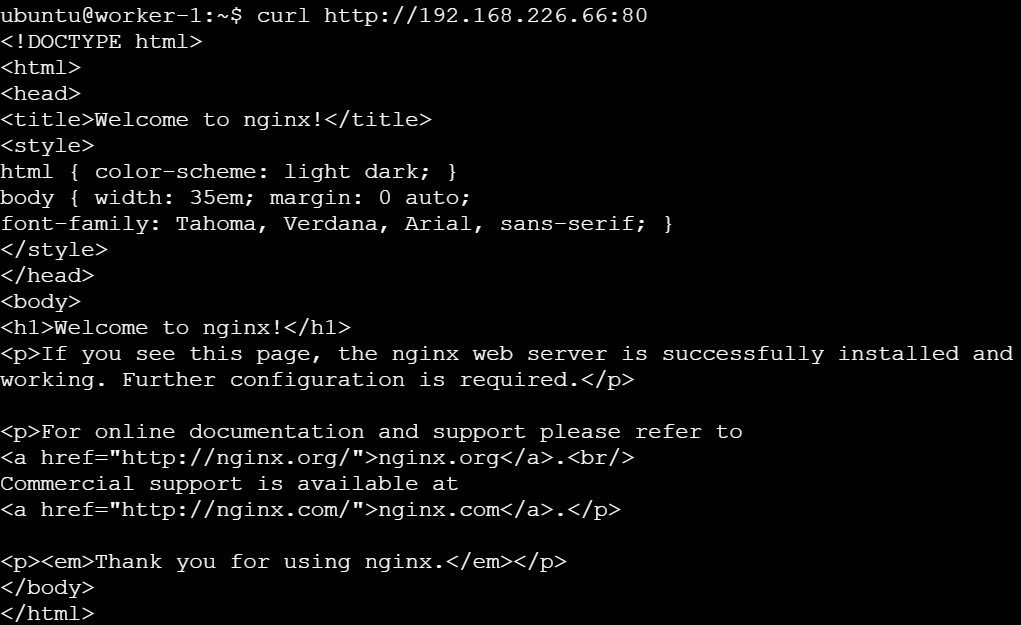Click the color-scheme: light dark text
This screenshot has height=625, width=1021.
coord(262,172)
